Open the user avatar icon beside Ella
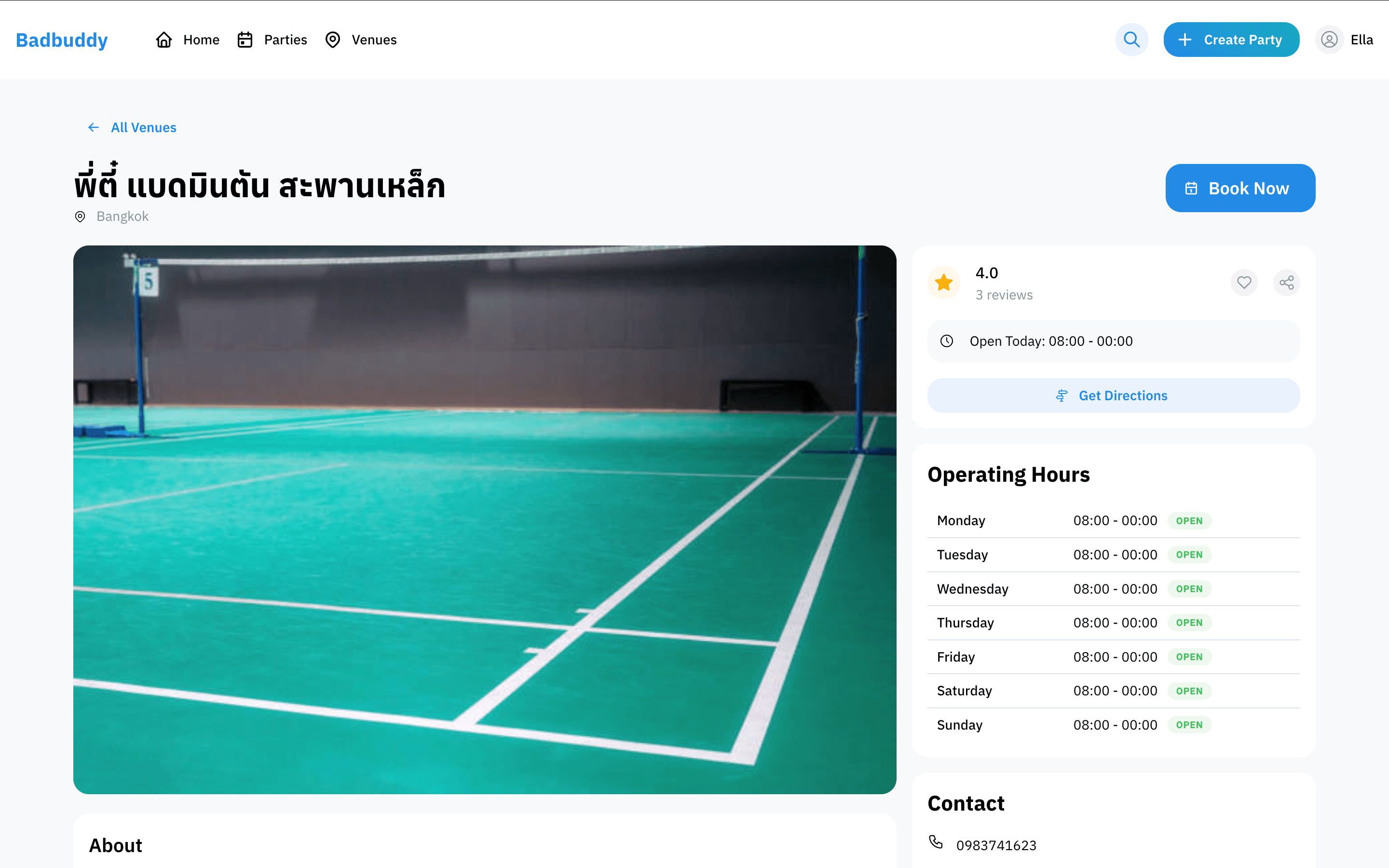 [1329, 40]
